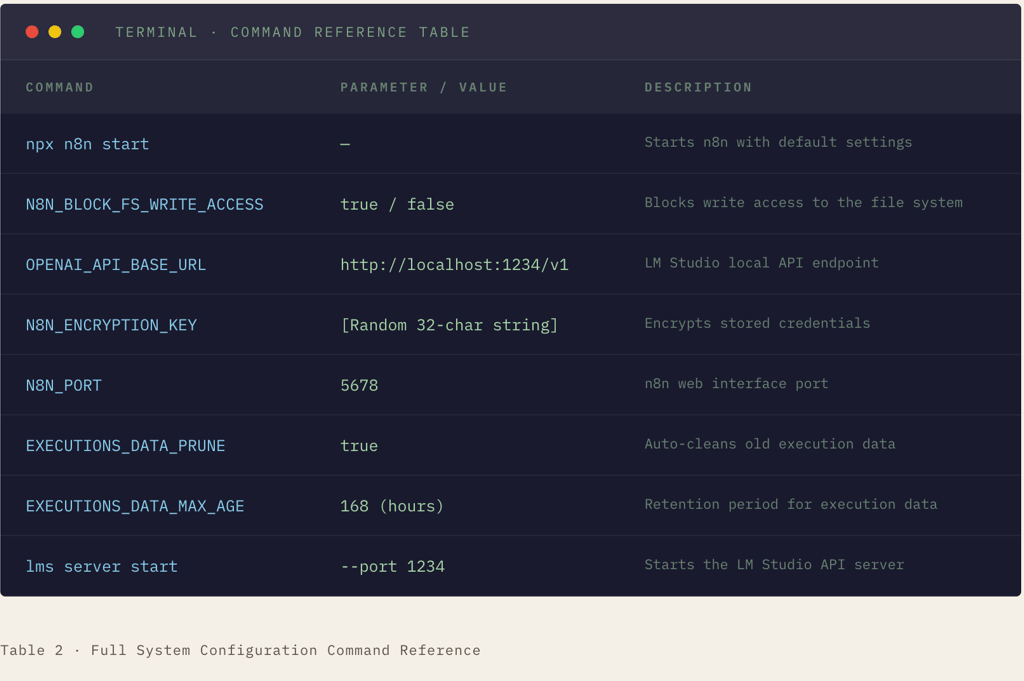Select 'Retention period for execution data' description

790,504
